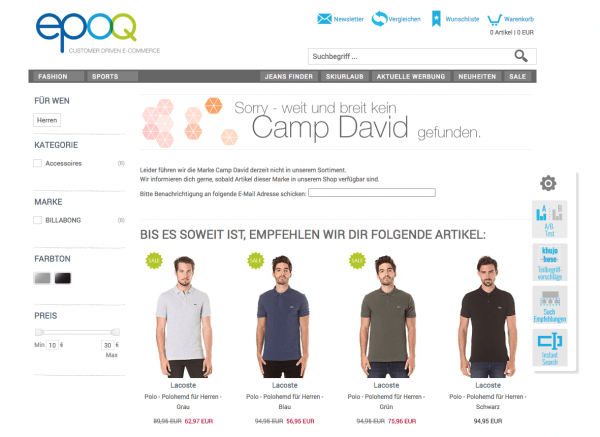600x437 pixels.
Task: Select the Such Empfehlungen icon
Action: coord(549,305)
